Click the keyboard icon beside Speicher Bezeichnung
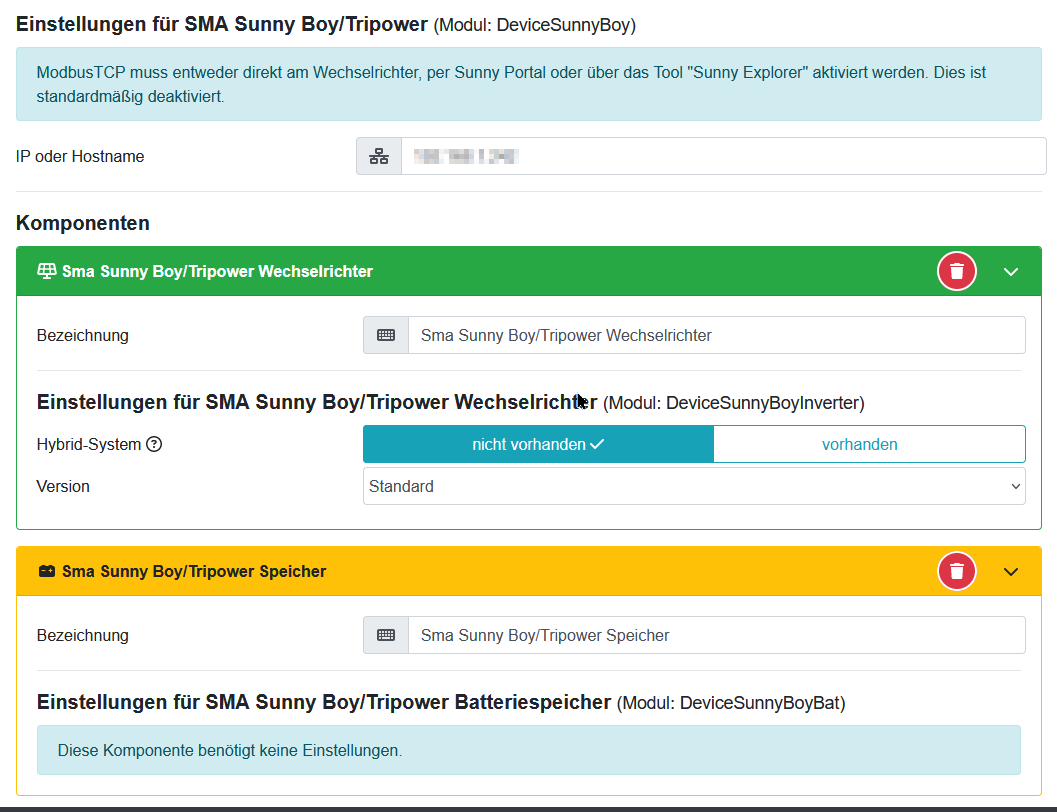 386,635
